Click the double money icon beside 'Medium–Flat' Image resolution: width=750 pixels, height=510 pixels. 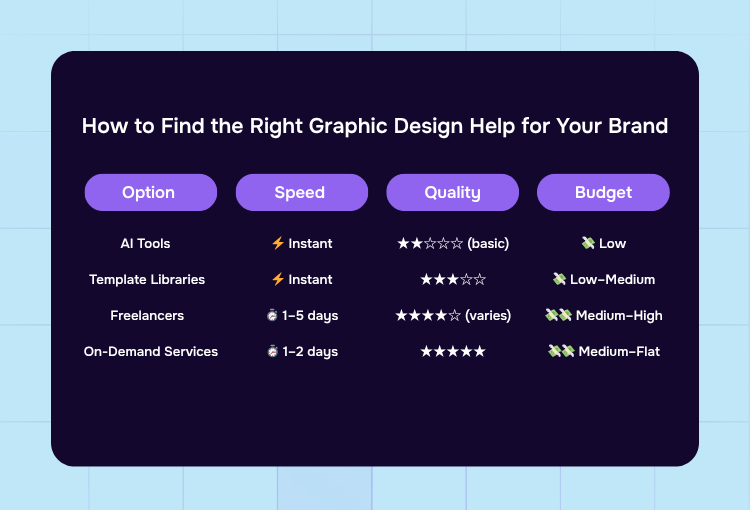[561, 351]
